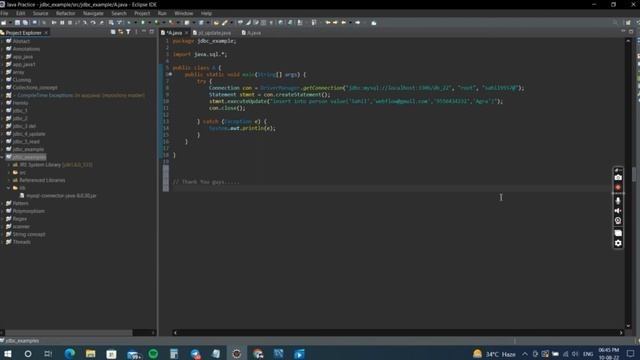Expand the src folder node

pyautogui.click(x=9, y=172)
